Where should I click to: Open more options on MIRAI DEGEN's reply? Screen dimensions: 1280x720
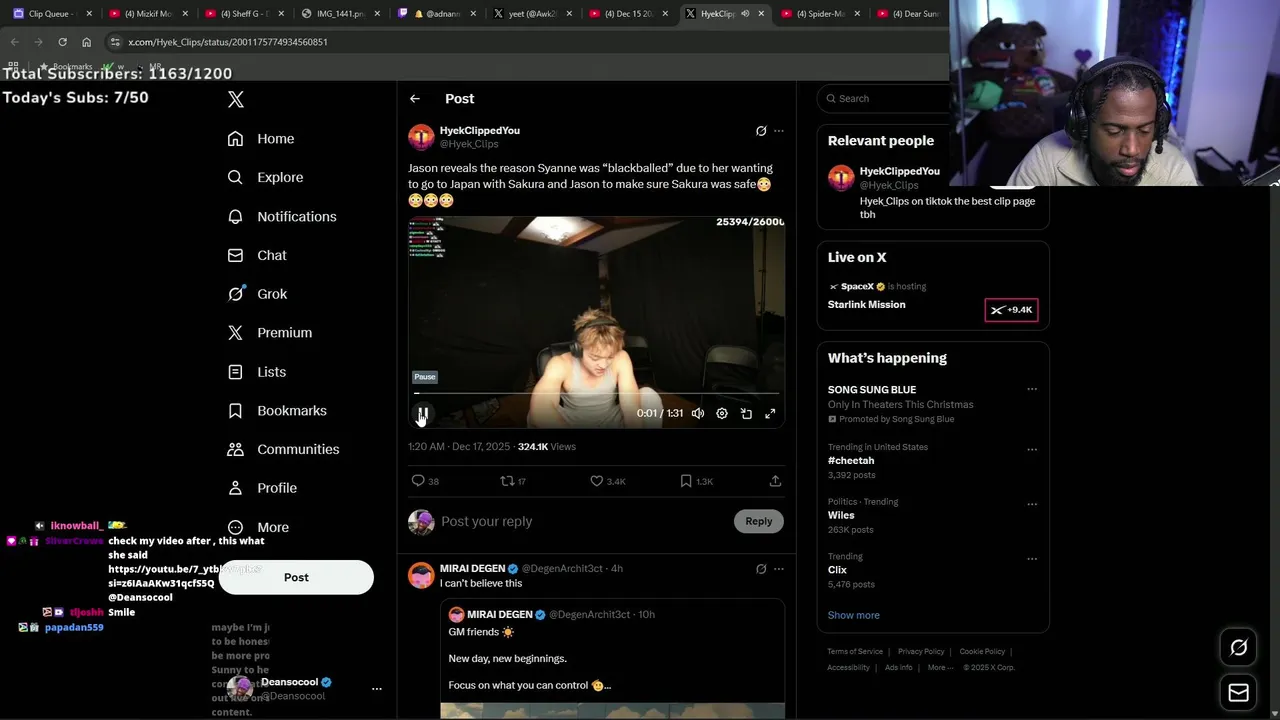click(779, 569)
